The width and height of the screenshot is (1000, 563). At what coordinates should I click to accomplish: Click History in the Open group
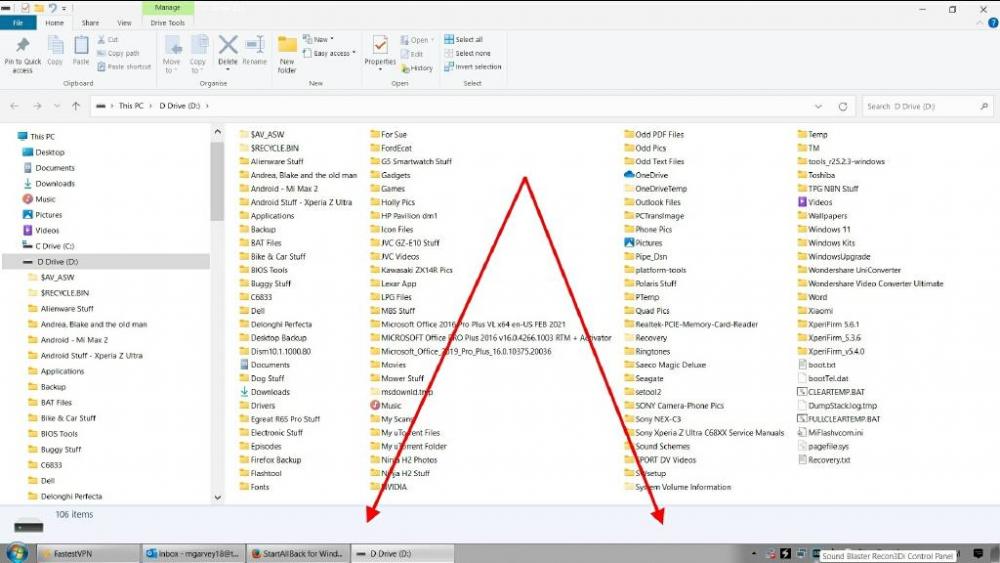click(x=417, y=68)
